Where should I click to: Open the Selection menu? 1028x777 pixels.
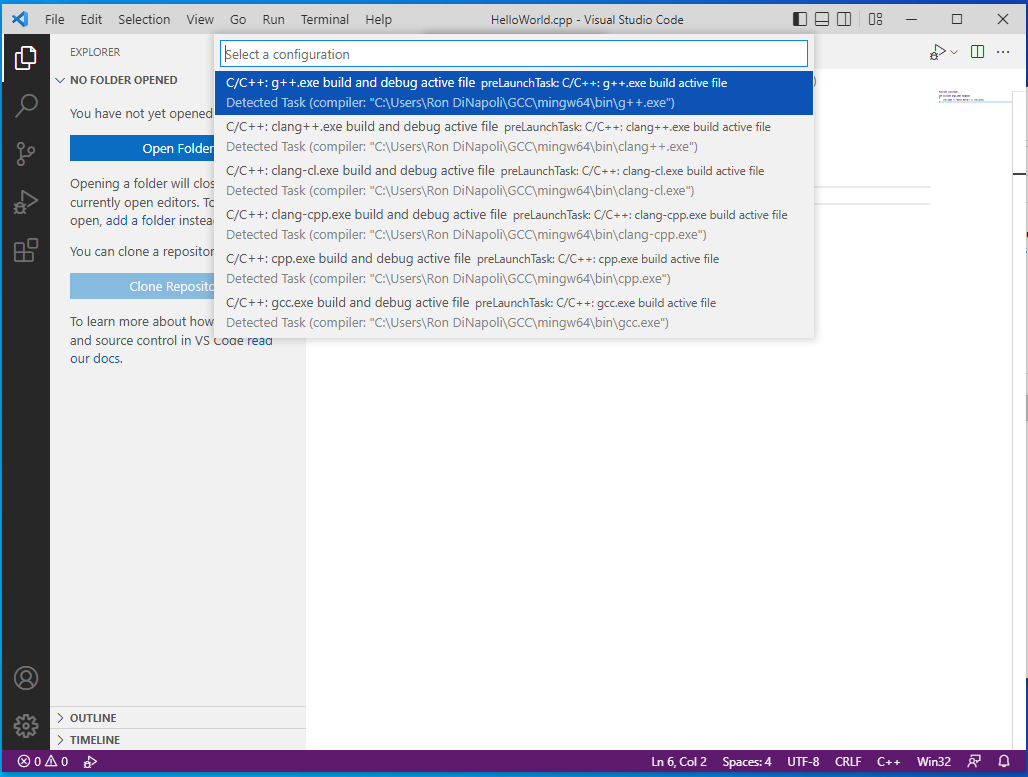[x=144, y=19]
